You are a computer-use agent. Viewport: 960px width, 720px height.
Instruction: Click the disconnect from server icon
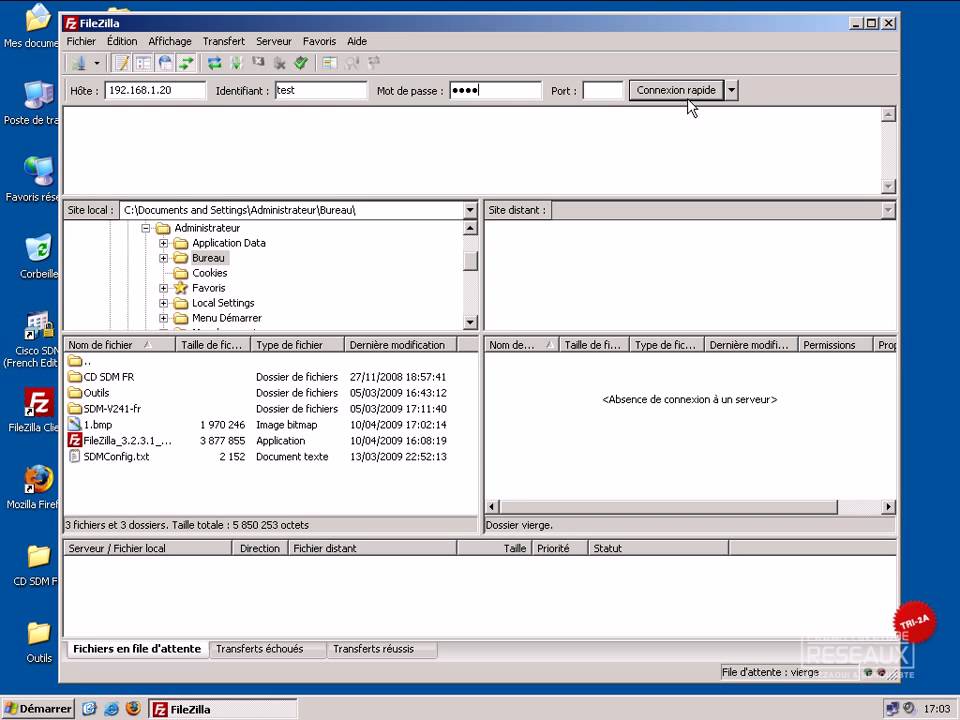point(280,62)
